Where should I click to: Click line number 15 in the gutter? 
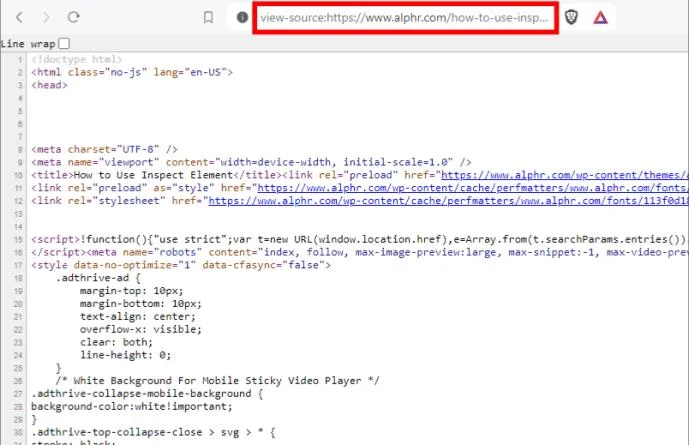coord(18,240)
